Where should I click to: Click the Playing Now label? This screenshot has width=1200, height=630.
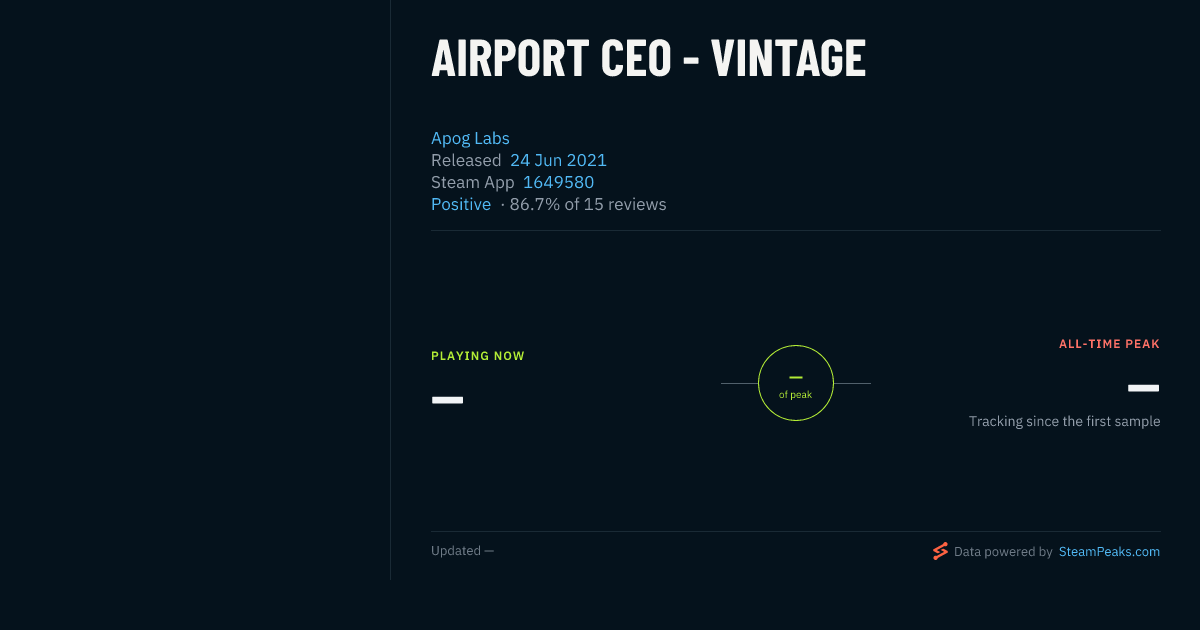pyautogui.click(x=478, y=356)
